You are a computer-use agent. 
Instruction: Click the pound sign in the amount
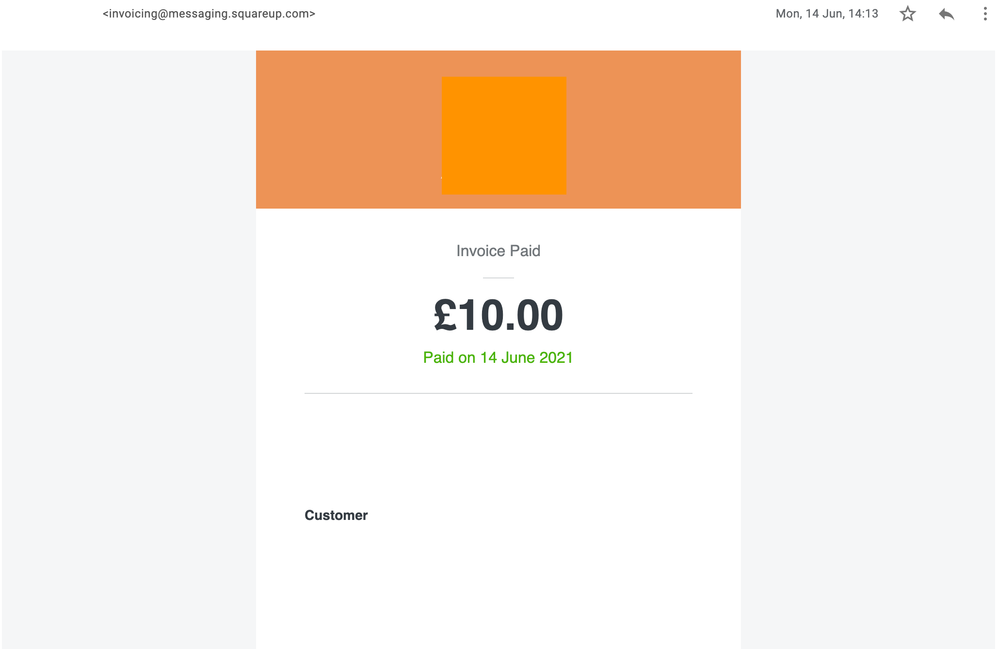pos(446,315)
